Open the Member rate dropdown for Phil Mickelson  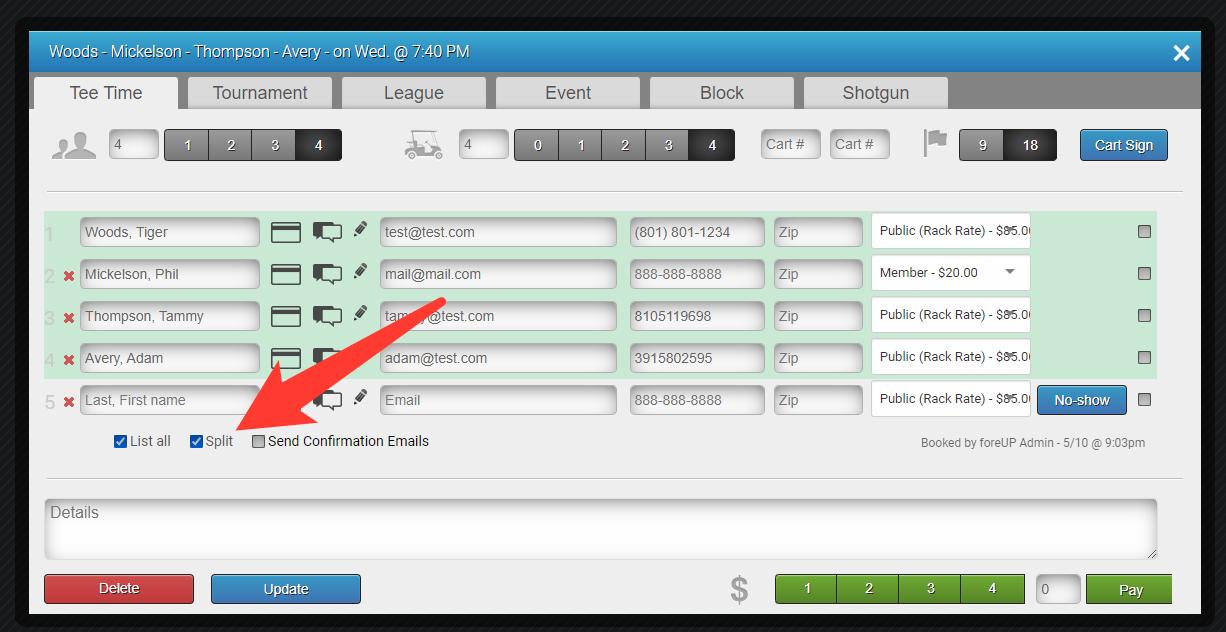coord(950,272)
